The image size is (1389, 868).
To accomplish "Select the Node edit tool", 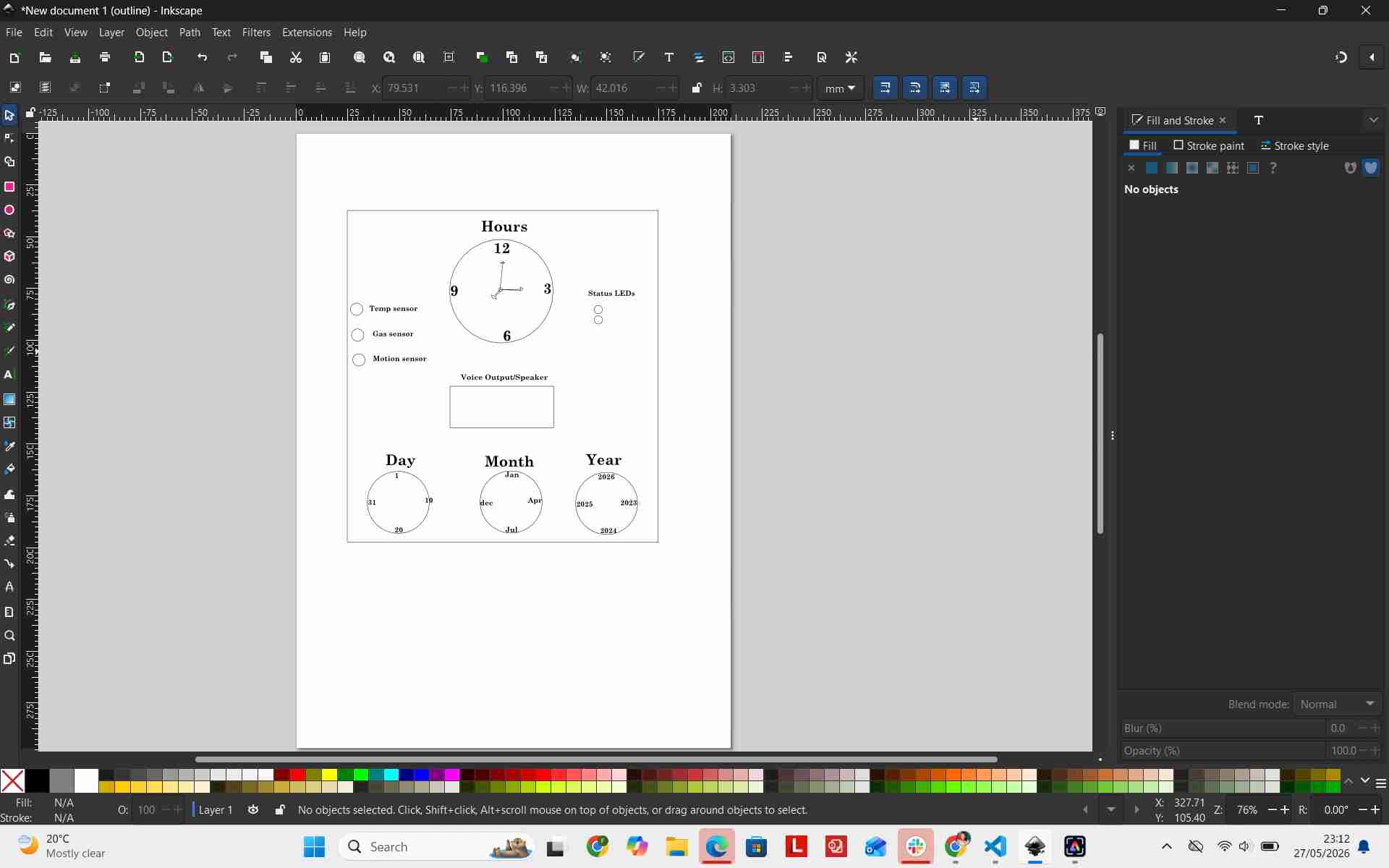I will [x=9, y=138].
